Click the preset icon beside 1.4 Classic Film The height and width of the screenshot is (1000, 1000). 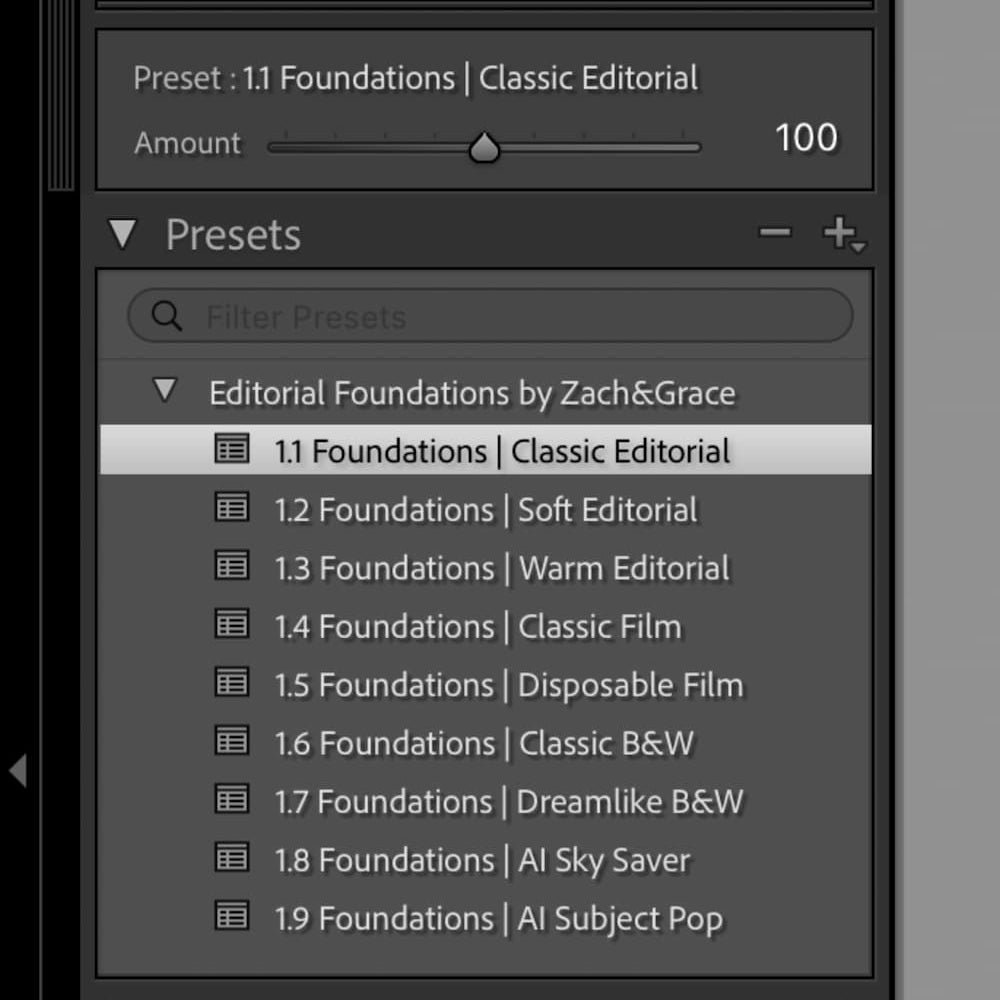pyautogui.click(x=232, y=624)
